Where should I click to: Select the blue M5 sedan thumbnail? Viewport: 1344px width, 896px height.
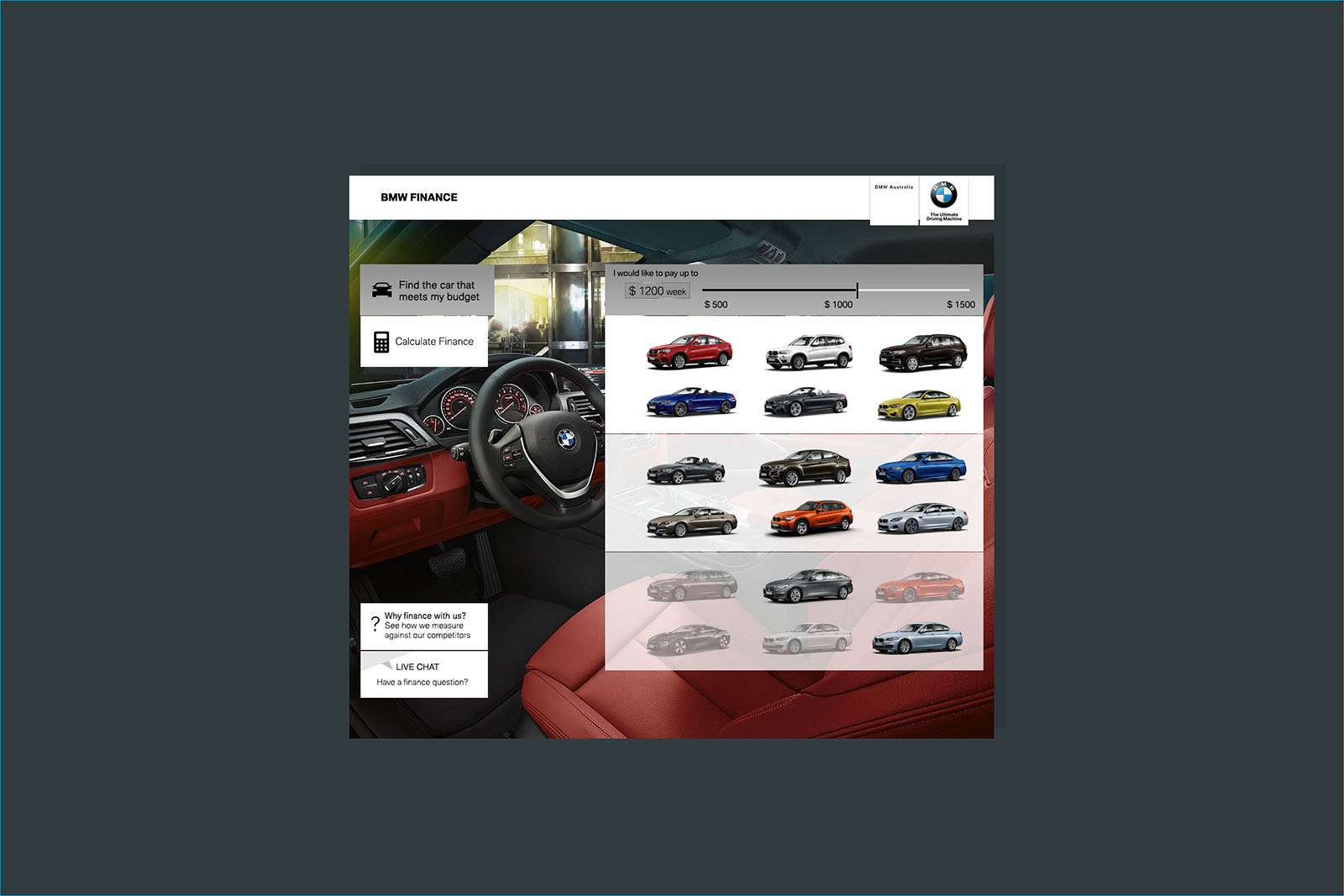click(x=921, y=468)
